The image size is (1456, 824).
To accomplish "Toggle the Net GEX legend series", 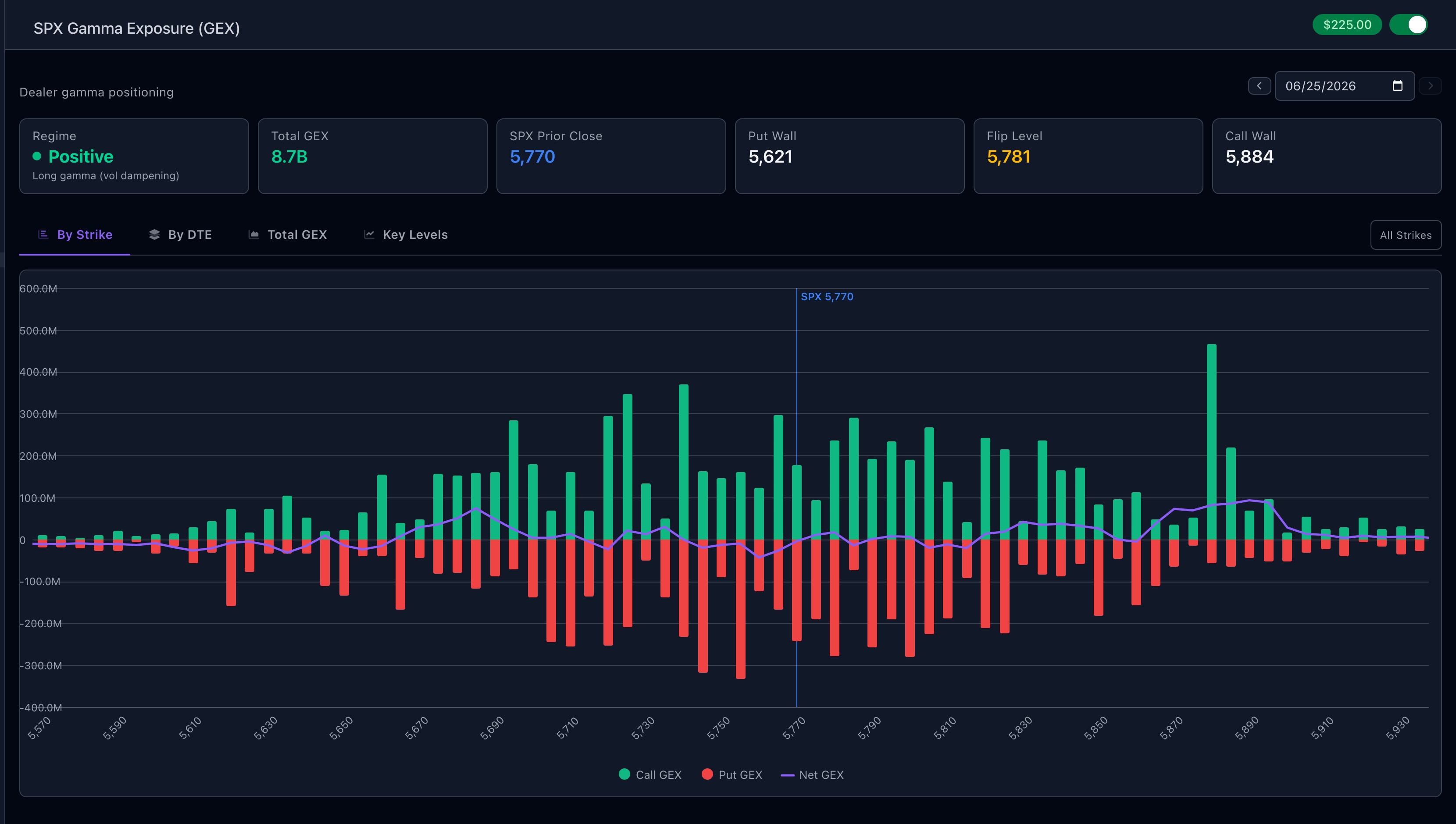I will pos(812,775).
